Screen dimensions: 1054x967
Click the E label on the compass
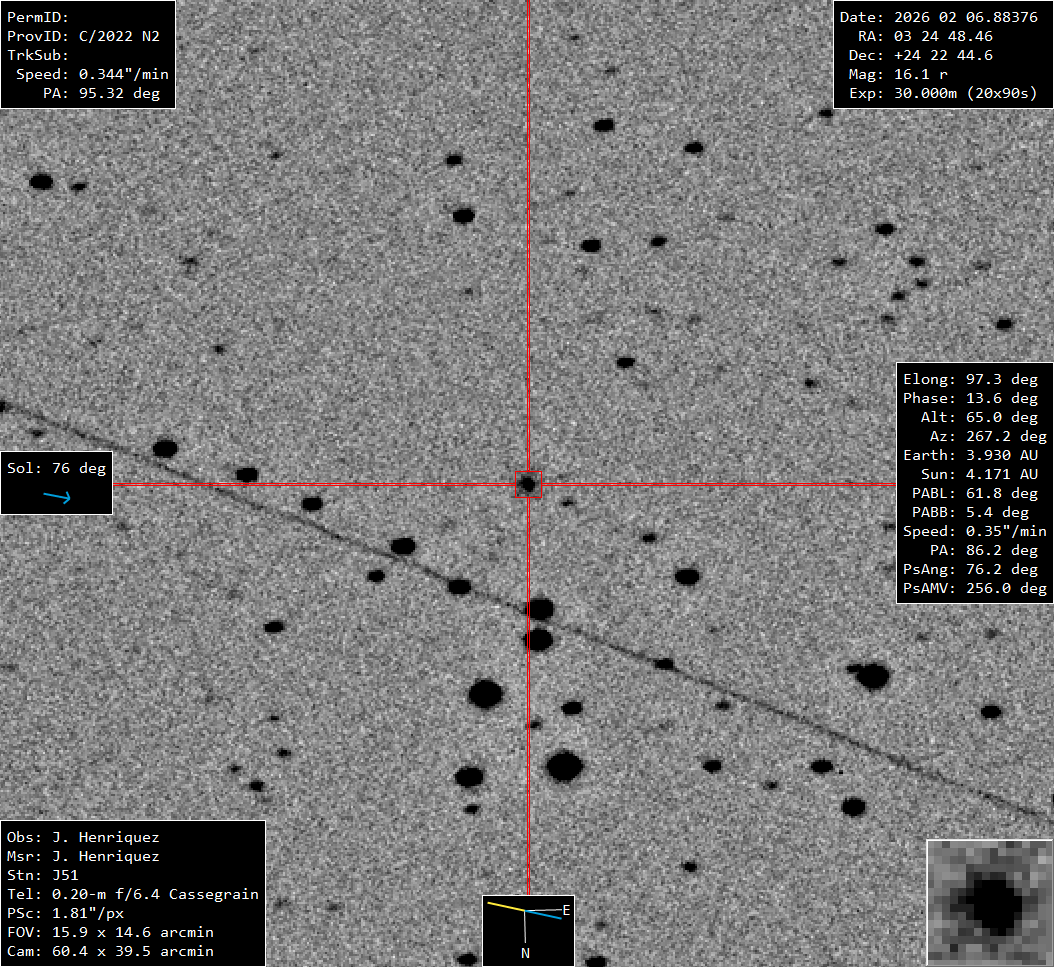[x=566, y=910]
